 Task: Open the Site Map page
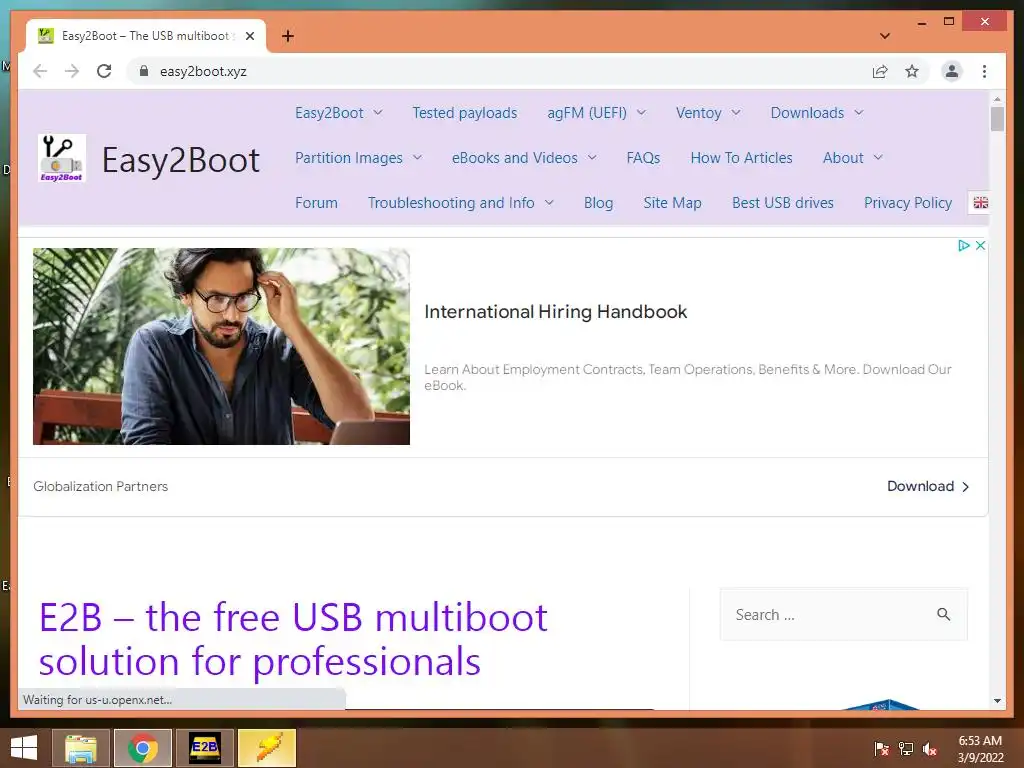tap(672, 203)
